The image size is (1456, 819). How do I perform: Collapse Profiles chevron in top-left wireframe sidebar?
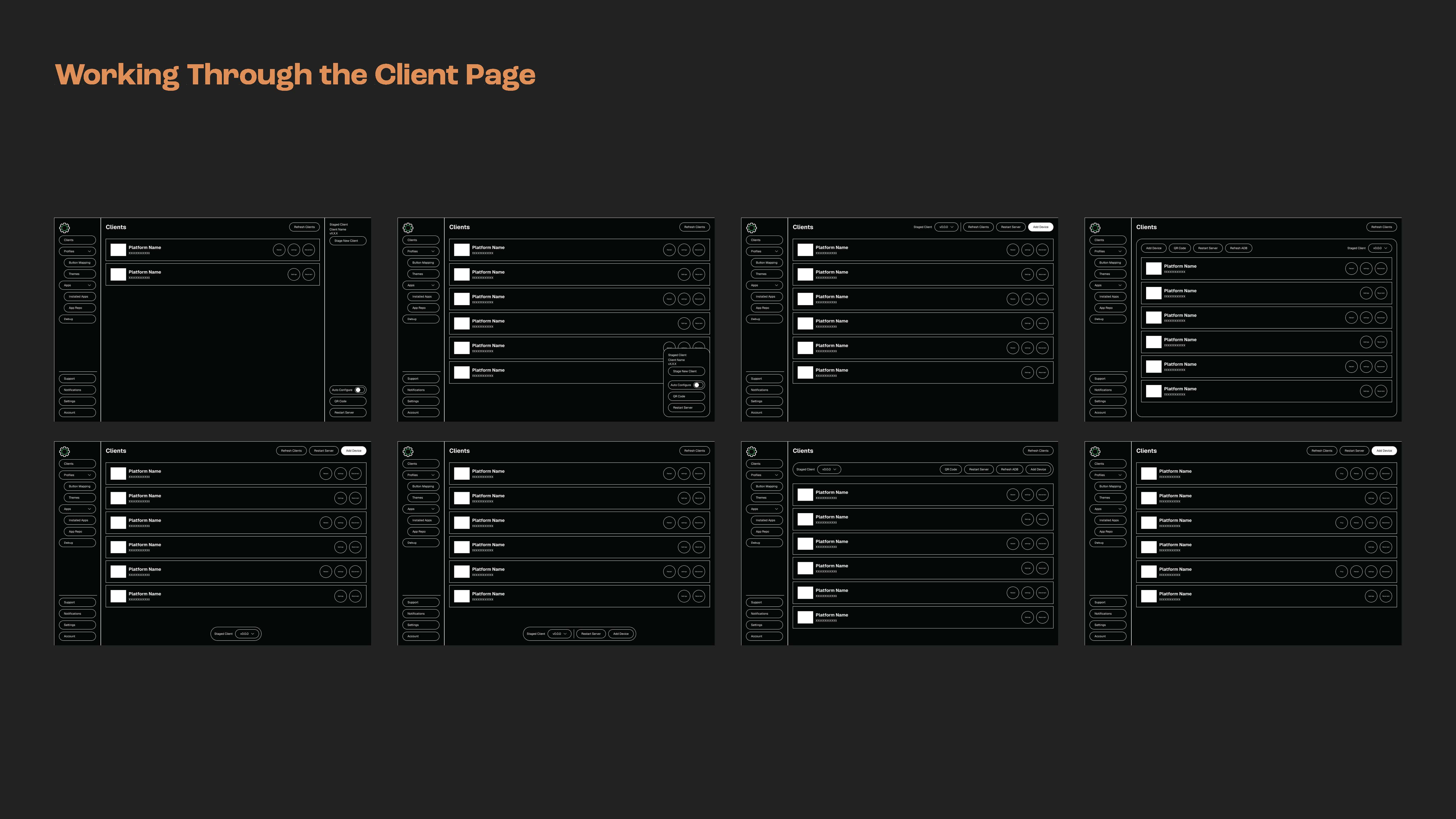pos(89,252)
